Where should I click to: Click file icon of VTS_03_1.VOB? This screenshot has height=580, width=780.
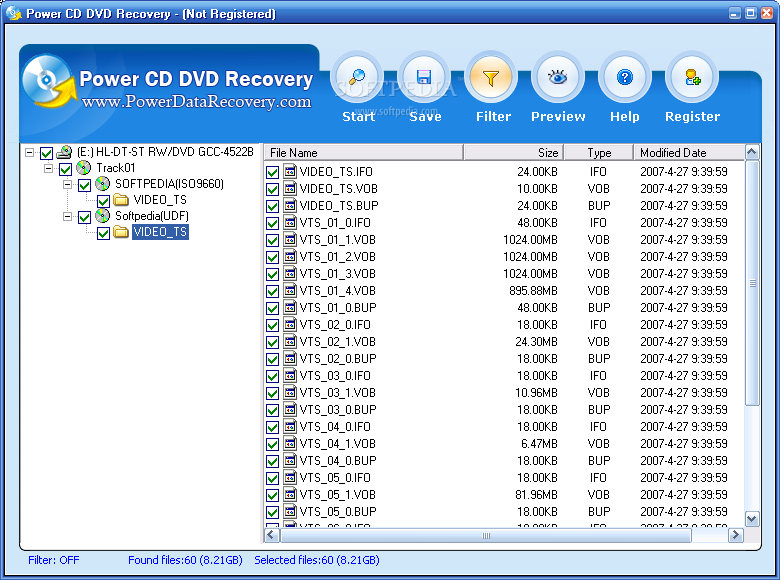290,392
